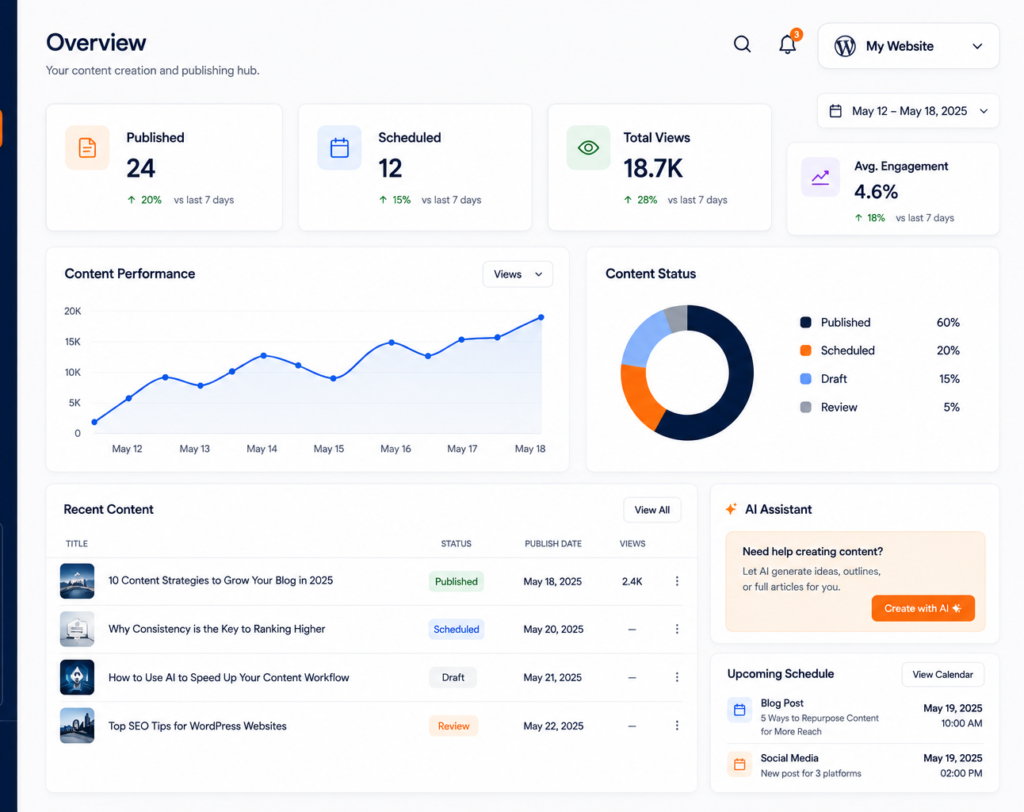This screenshot has height=812, width=1024.
Task: Click the Total Views eye icon
Action: coord(588,148)
